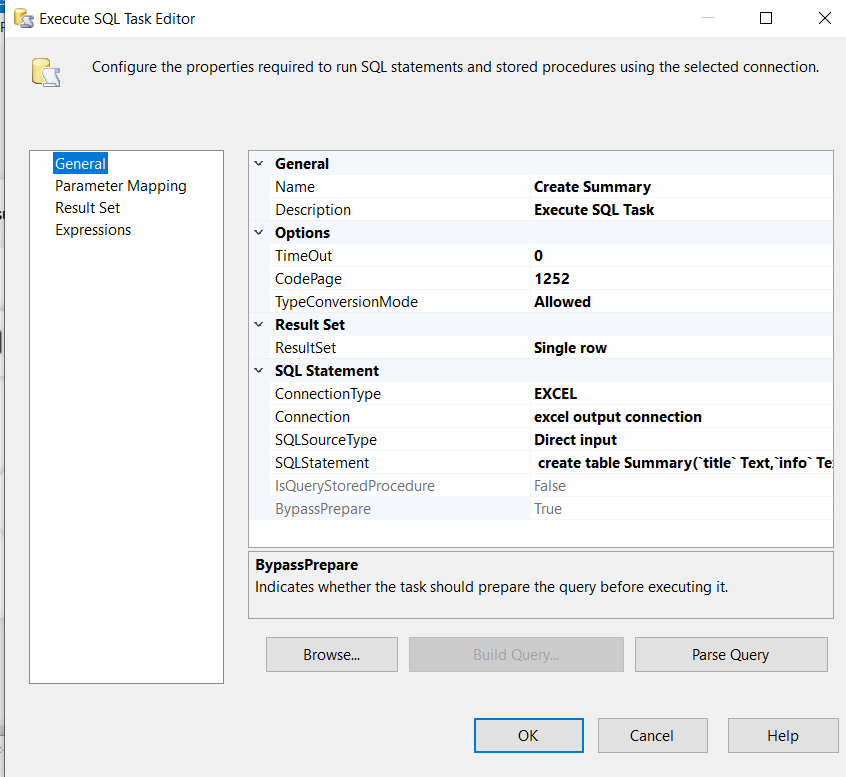This screenshot has height=777, width=846.
Task: Open the Expressions page
Action: tap(93, 229)
